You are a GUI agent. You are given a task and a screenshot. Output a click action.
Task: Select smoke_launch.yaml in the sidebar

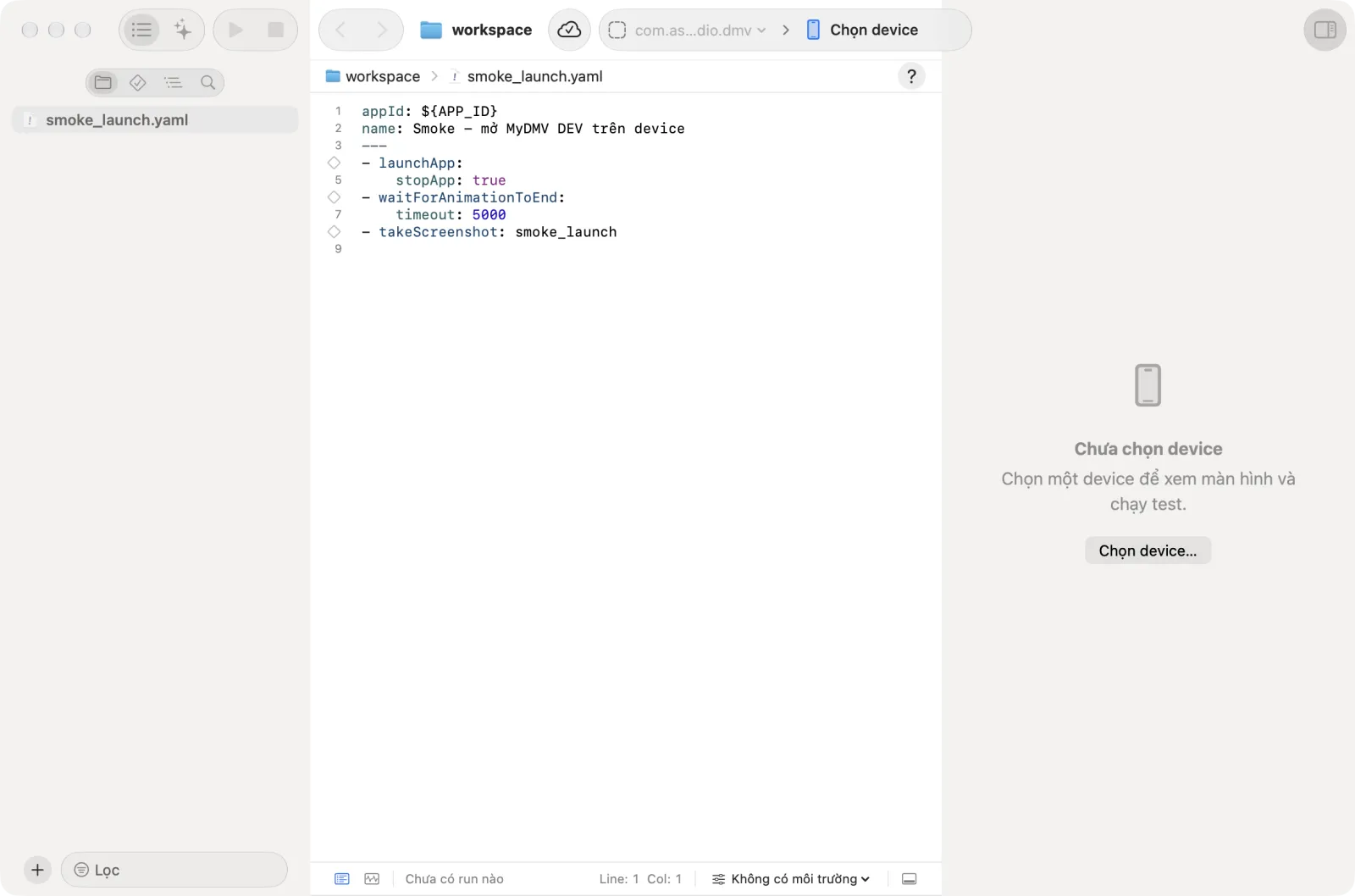click(x=155, y=120)
